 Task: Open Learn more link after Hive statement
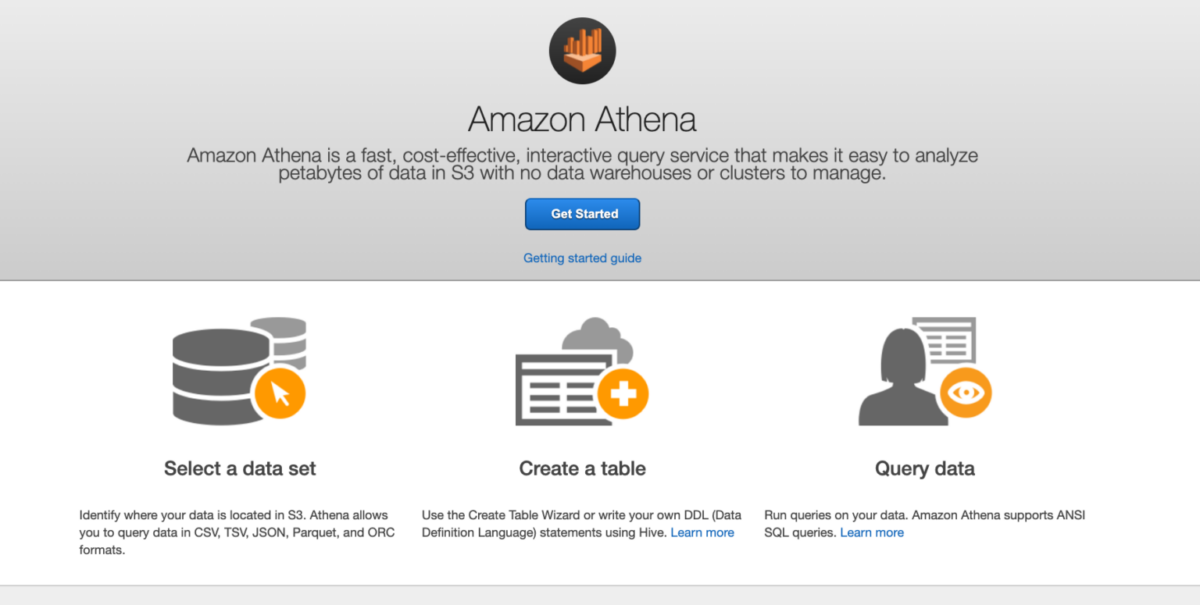point(702,533)
